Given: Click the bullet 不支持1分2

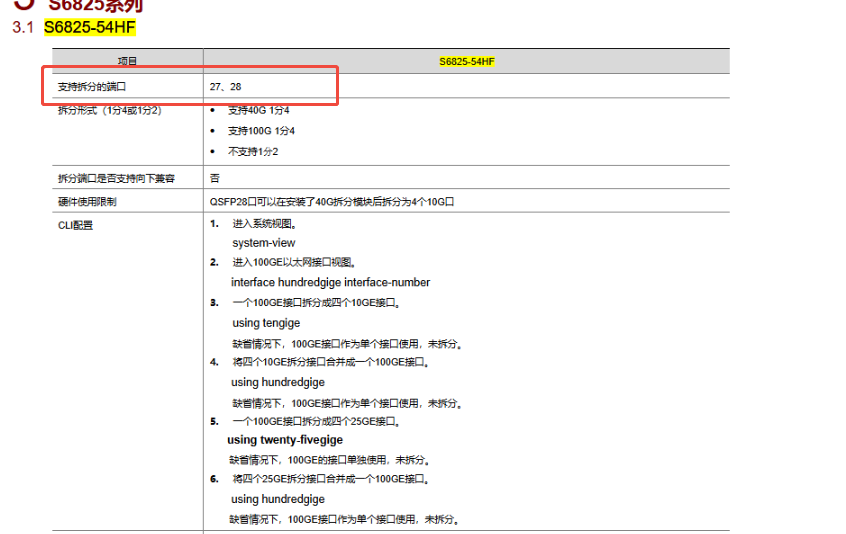Looking at the screenshot, I should tap(253, 152).
